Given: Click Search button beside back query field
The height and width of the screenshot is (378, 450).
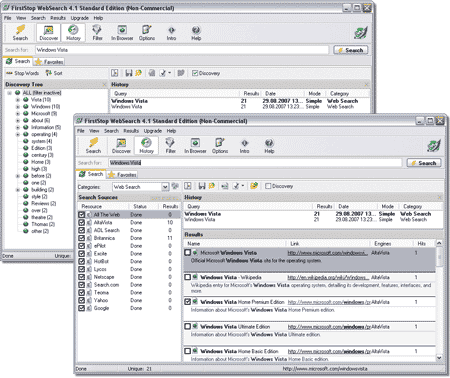Looking at the screenshot, I should (x=351, y=50).
